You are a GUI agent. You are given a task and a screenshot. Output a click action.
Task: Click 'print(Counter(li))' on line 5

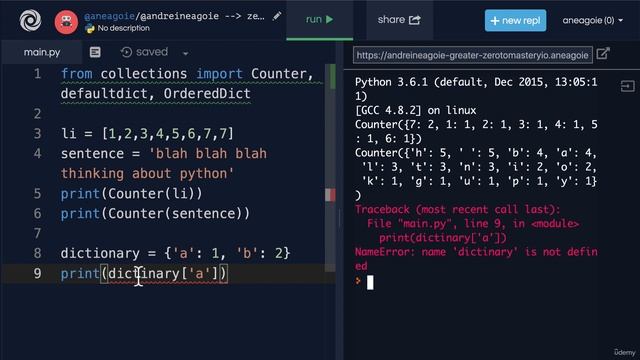pos(131,193)
